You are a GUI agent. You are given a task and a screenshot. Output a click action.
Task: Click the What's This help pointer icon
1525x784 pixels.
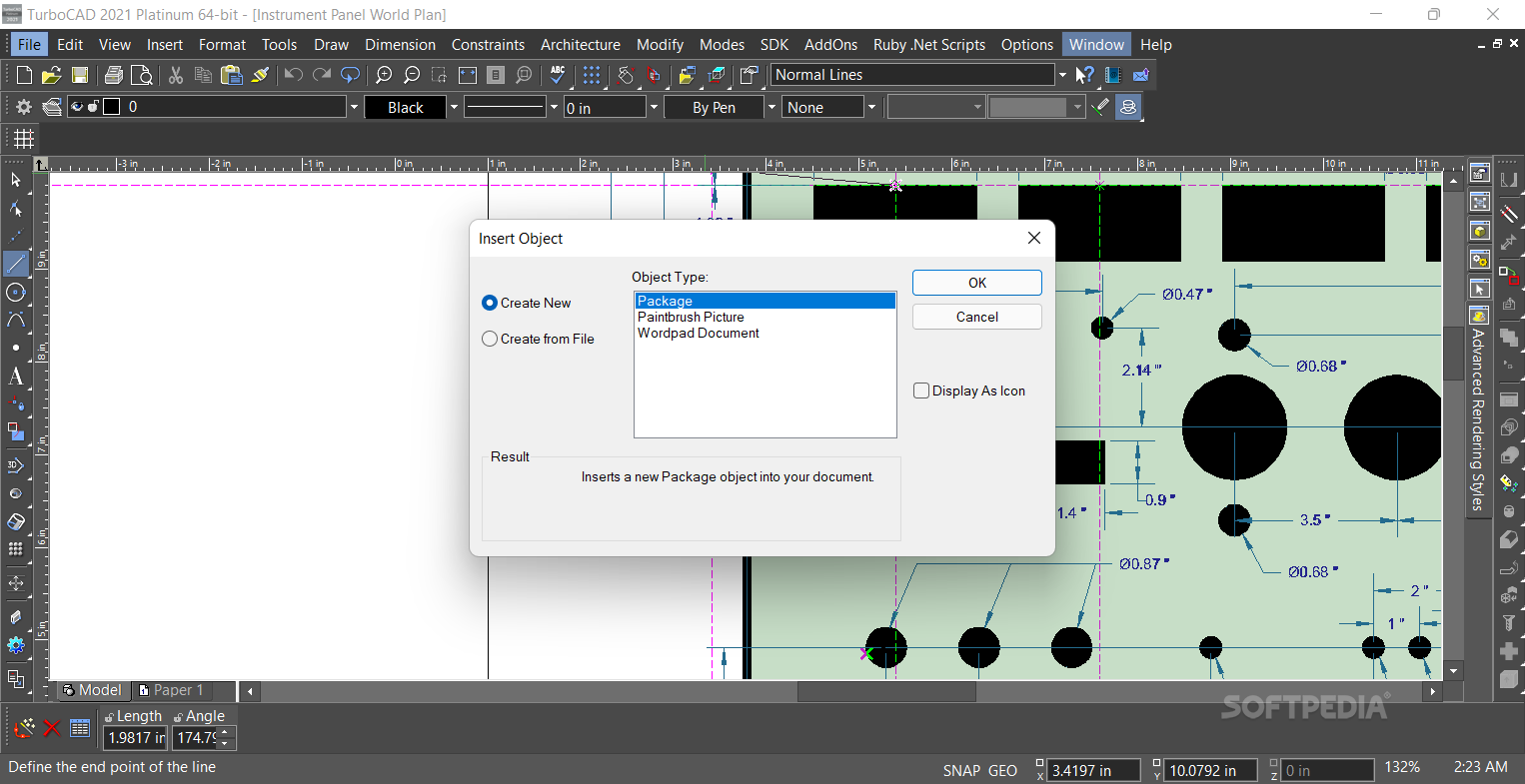(1085, 75)
